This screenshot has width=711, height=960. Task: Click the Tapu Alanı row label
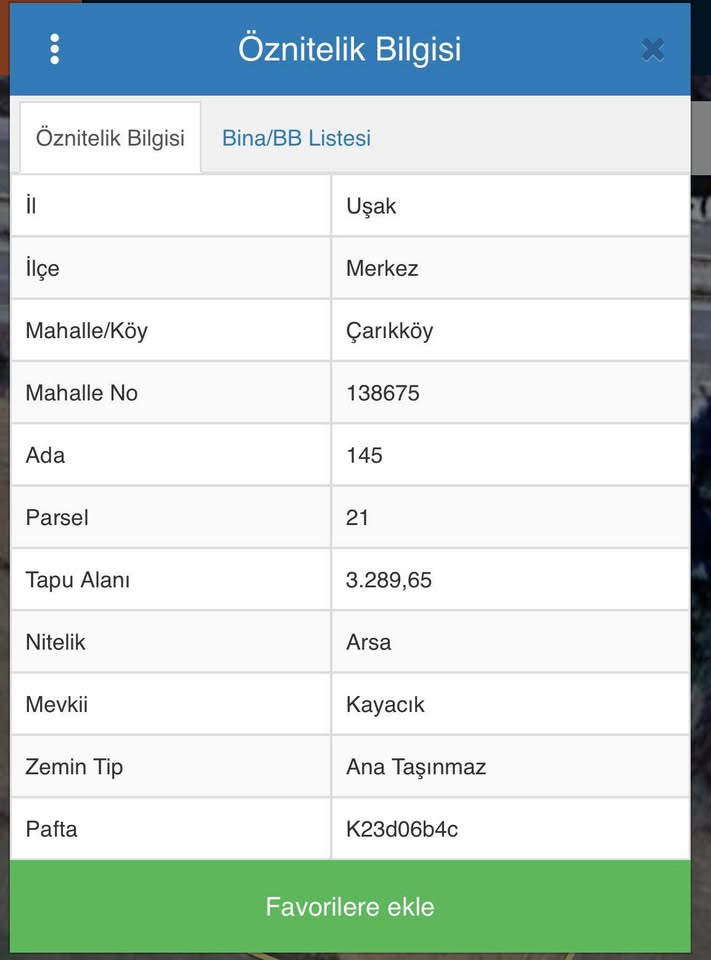coord(78,580)
